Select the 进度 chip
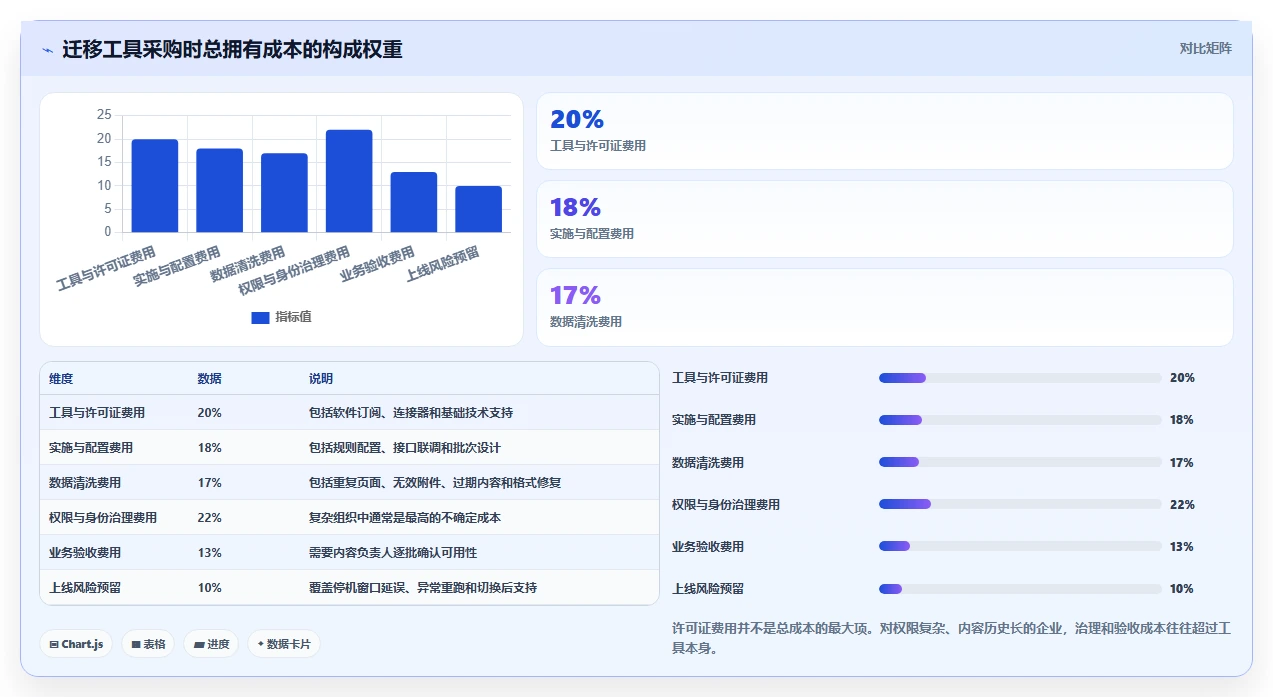This screenshot has height=697, width=1273. (x=211, y=644)
